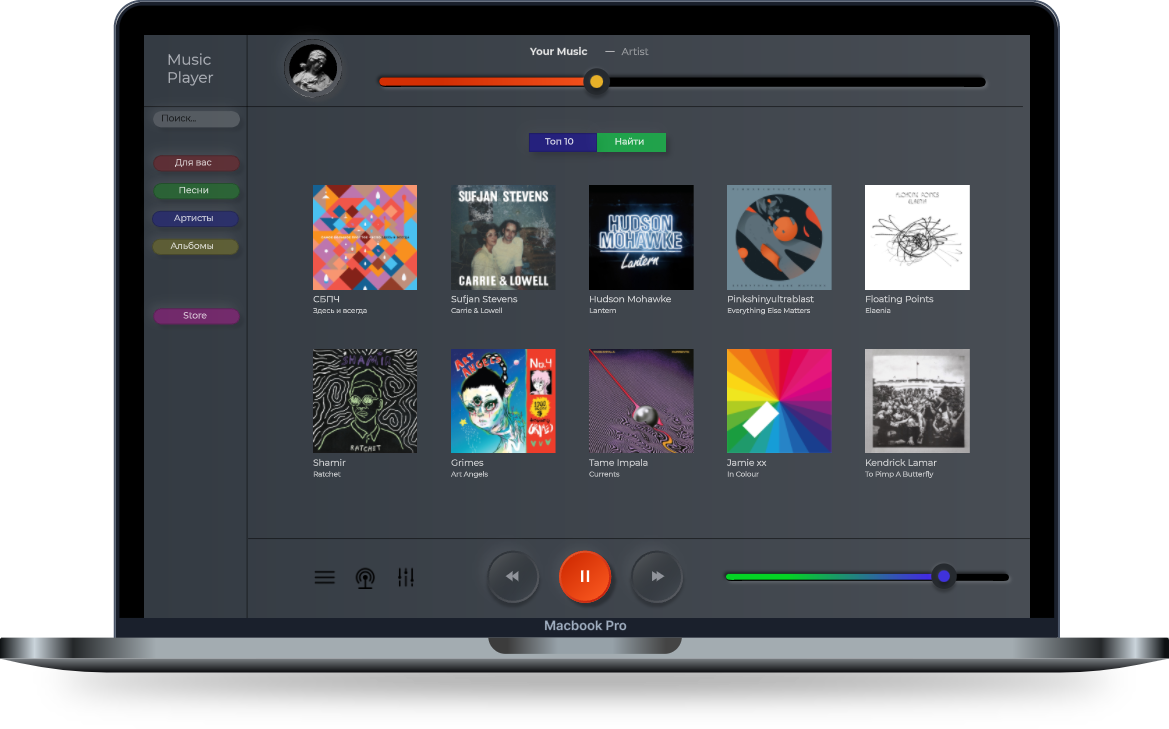Image resolution: width=1169 pixels, height=729 pixels.
Task: Click the 'Kendrick Lamar' artist name
Action: point(901,463)
